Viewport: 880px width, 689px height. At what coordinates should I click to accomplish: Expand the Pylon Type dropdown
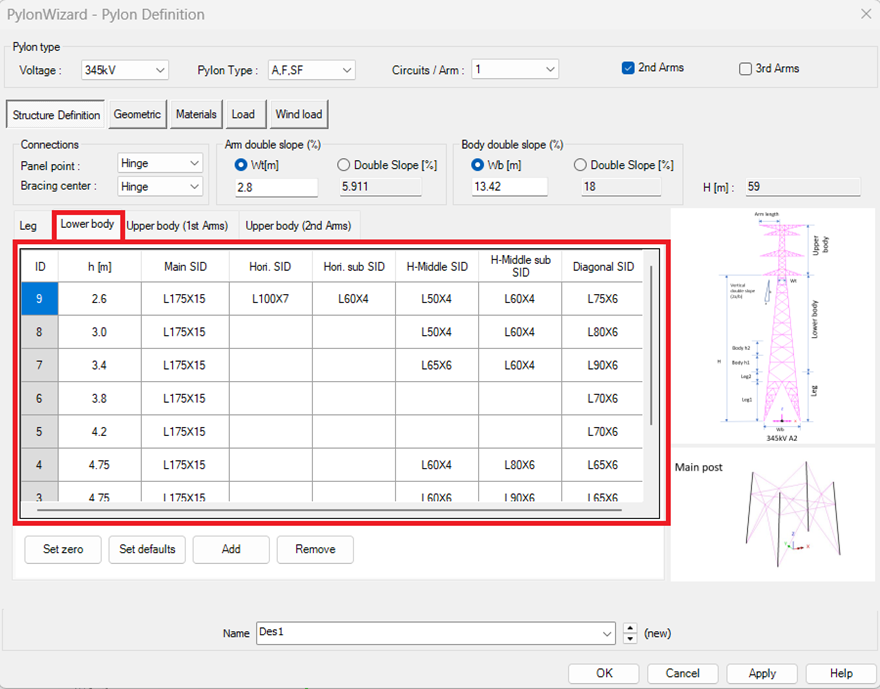312,70
